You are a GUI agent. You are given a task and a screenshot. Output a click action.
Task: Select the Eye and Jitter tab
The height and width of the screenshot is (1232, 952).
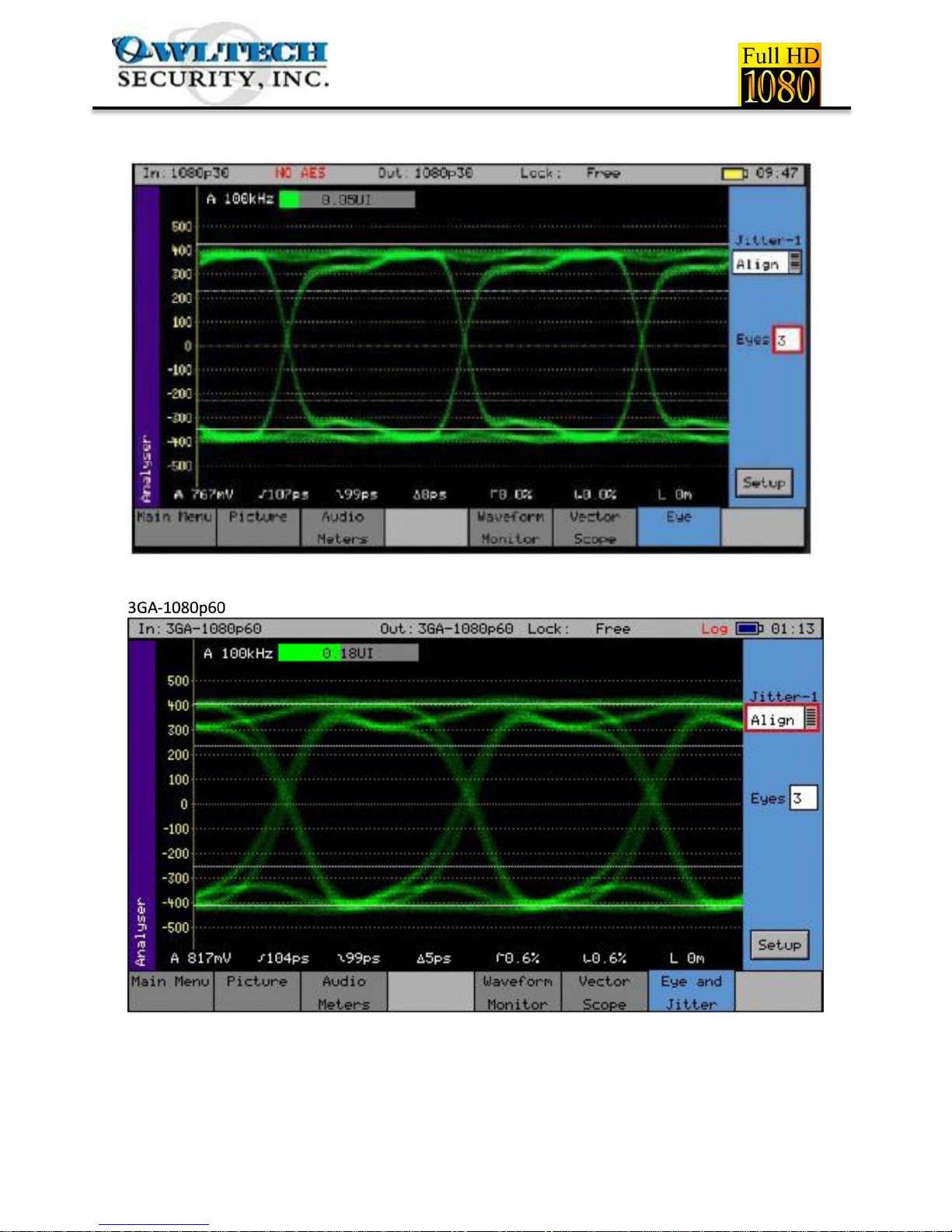[691, 991]
